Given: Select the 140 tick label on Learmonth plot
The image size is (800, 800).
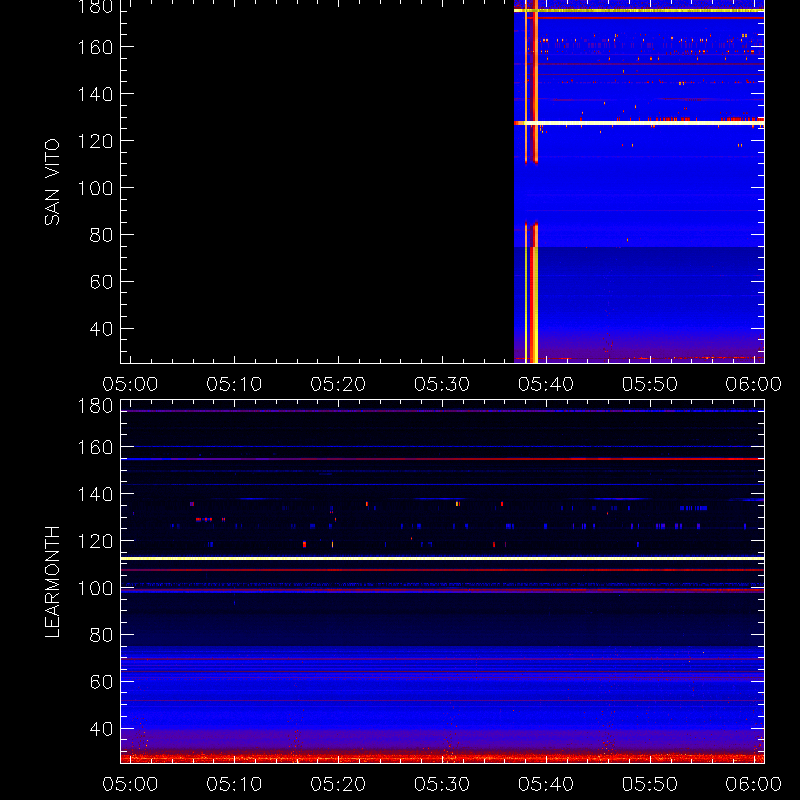Looking at the screenshot, I should (x=95, y=494).
